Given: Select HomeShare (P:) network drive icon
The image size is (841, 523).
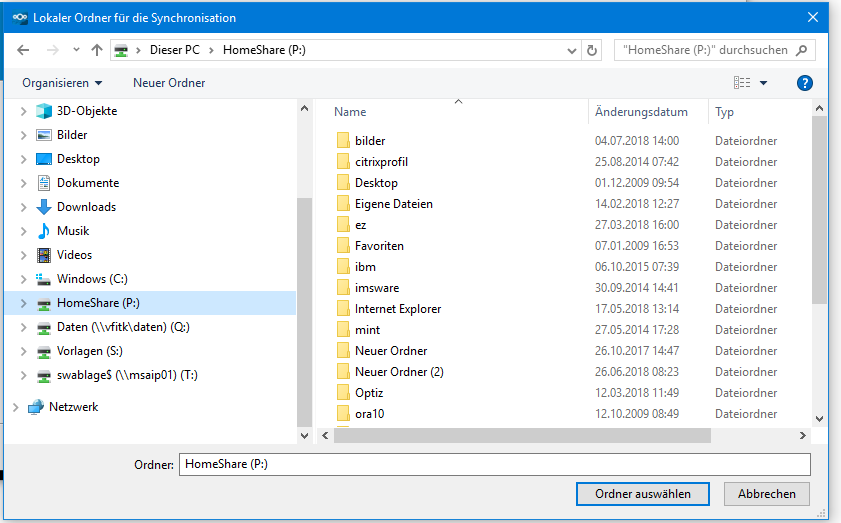Looking at the screenshot, I should 44,304.
